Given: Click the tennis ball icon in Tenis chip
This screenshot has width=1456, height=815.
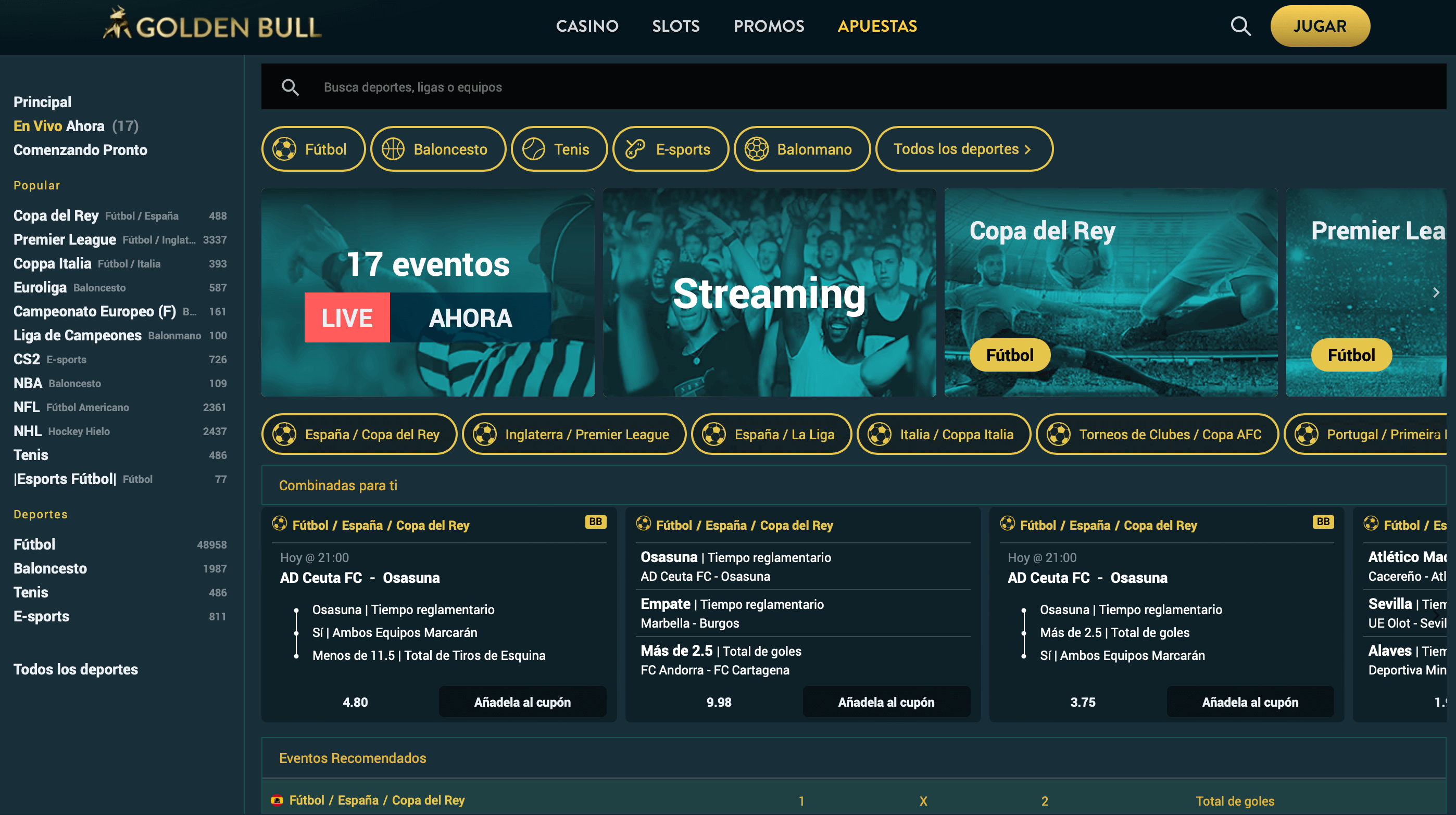Looking at the screenshot, I should pos(534,149).
